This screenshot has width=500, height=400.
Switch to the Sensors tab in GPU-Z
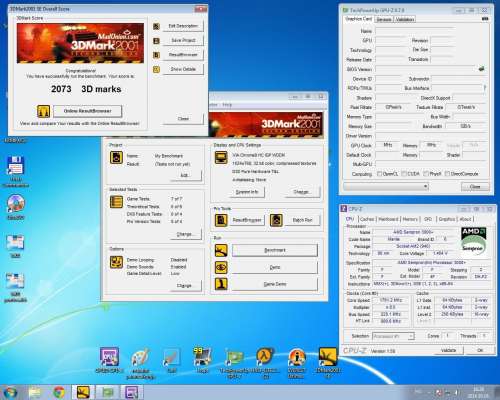pos(384,19)
